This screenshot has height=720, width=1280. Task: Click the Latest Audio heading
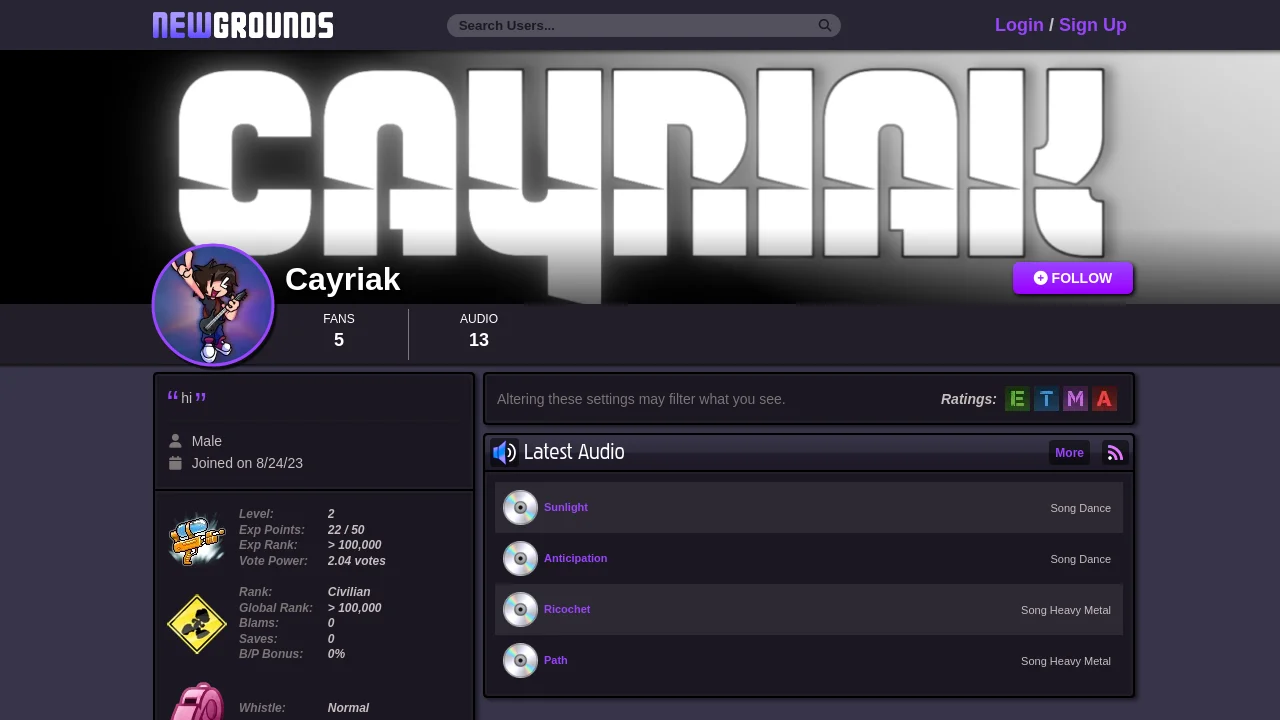[x=574, y=453]
